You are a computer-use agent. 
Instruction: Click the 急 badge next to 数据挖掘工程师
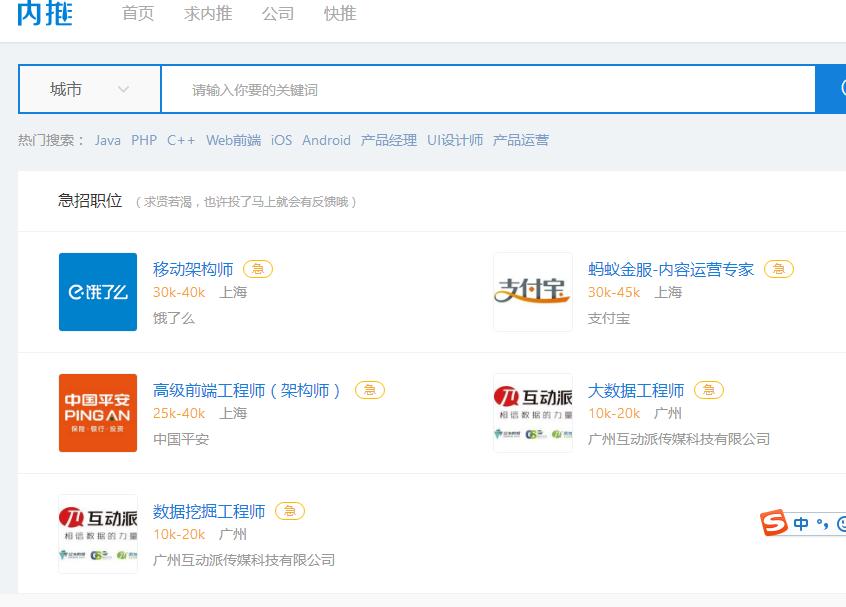pyautogui.click(x=289, y=510)
